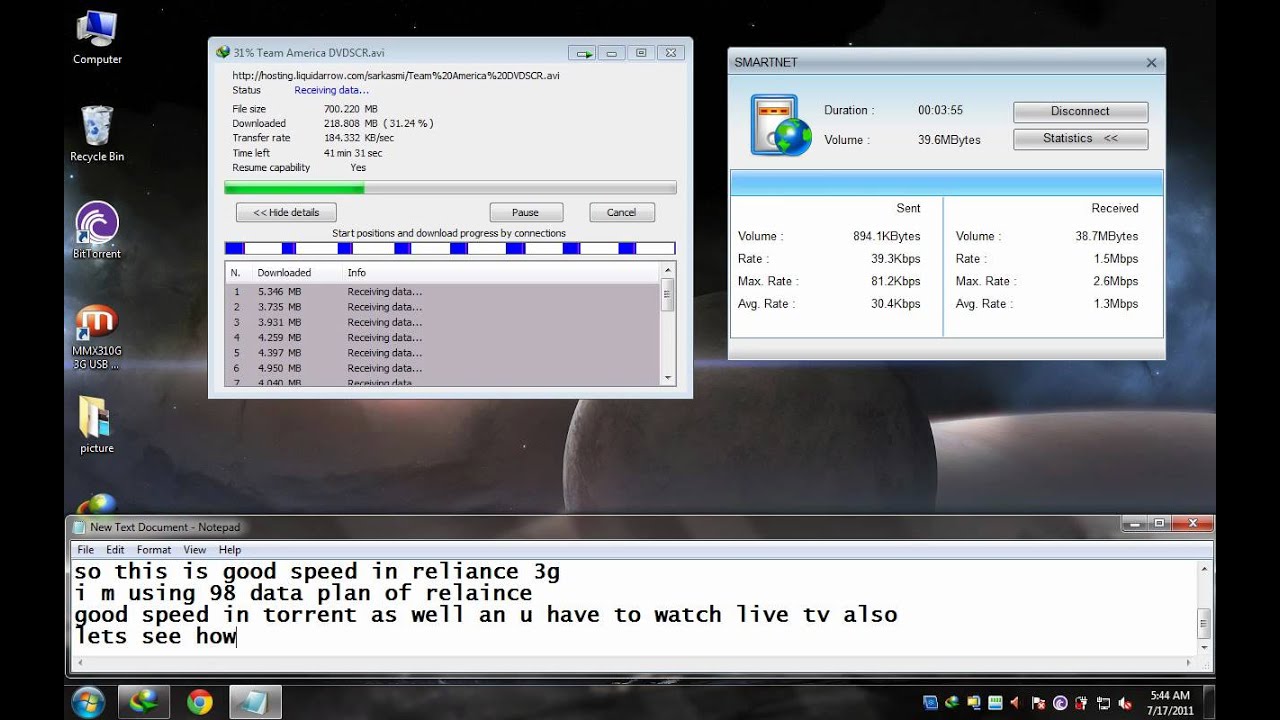1280x720 pixels.
Task: Click the green arrow tray button in download window
Action: [x=582, y=53]
